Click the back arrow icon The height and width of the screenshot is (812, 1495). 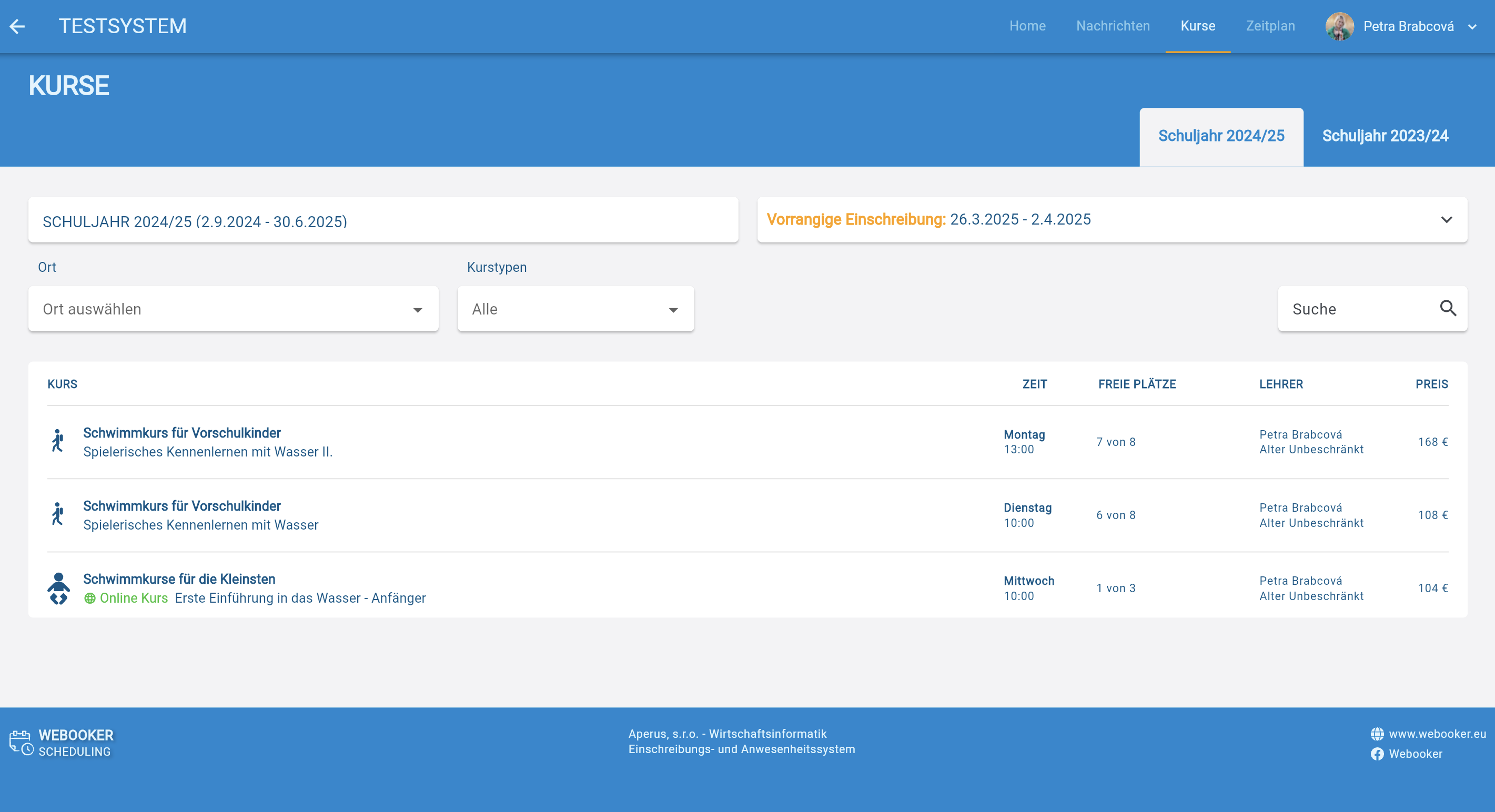(x=17, y=26)
